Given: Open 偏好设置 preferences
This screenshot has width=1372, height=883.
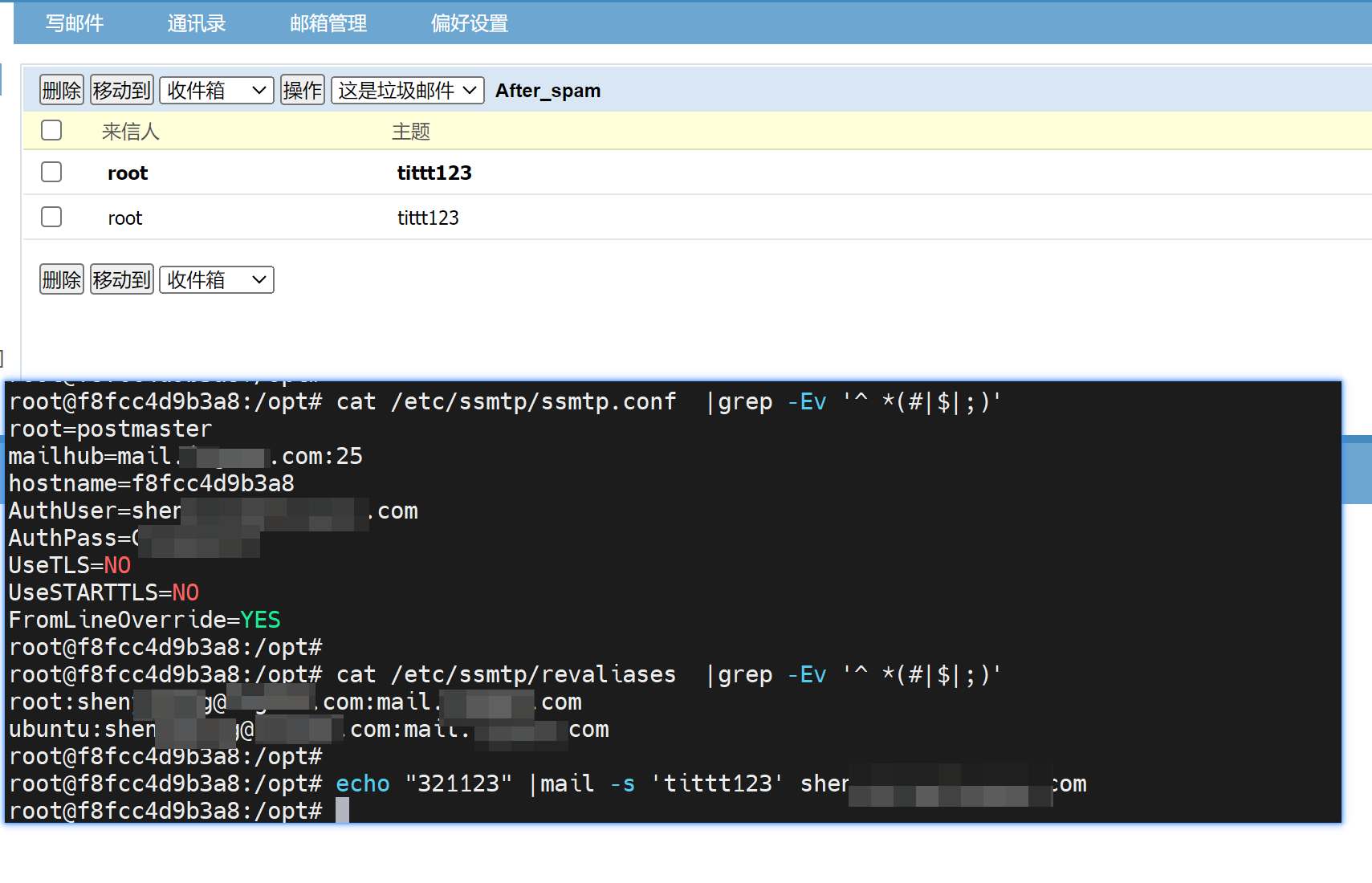Looking at the screenshot, I should pyautogui.click(x=470, y=23).
